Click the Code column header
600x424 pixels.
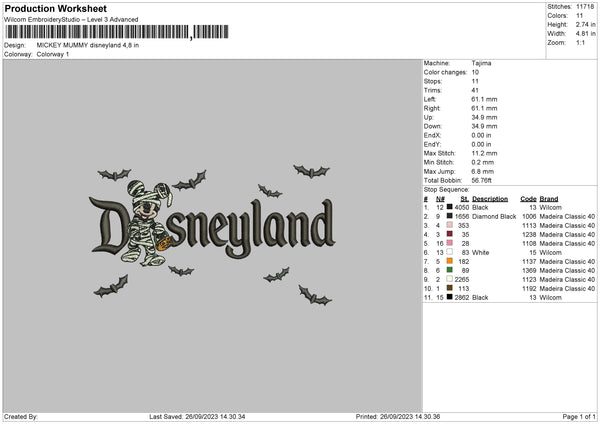(x=528, y=199)
